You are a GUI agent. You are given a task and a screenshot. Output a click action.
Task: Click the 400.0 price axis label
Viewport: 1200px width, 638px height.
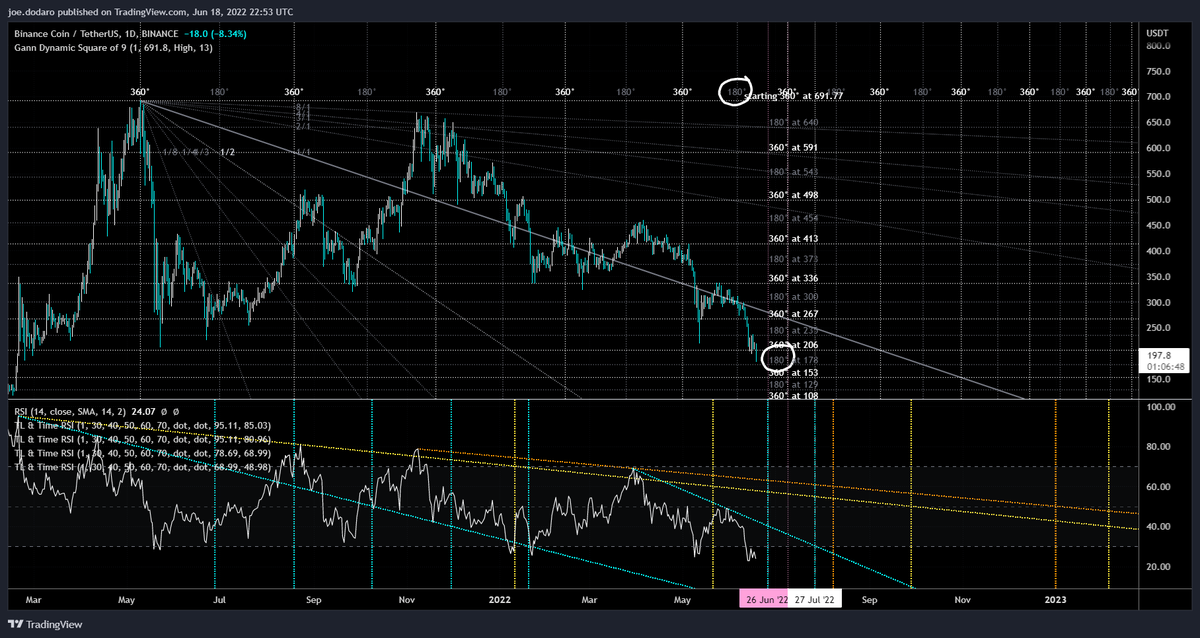click(1157, 251)
